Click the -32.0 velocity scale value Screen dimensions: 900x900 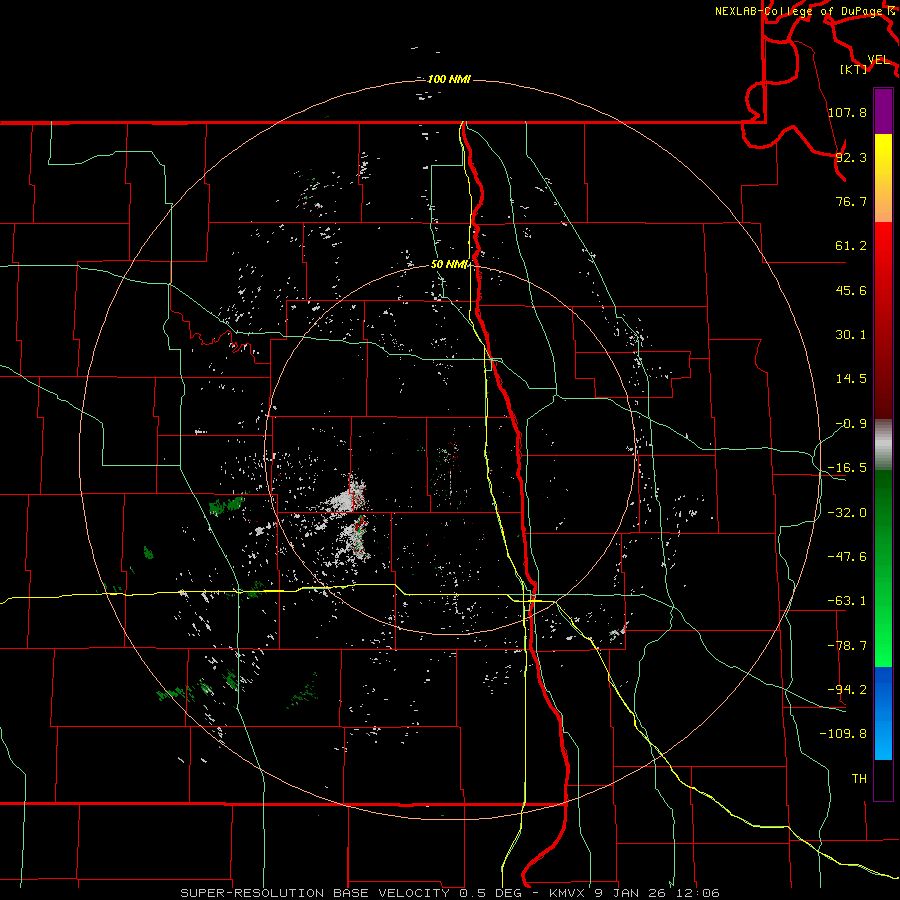[847, 513]
